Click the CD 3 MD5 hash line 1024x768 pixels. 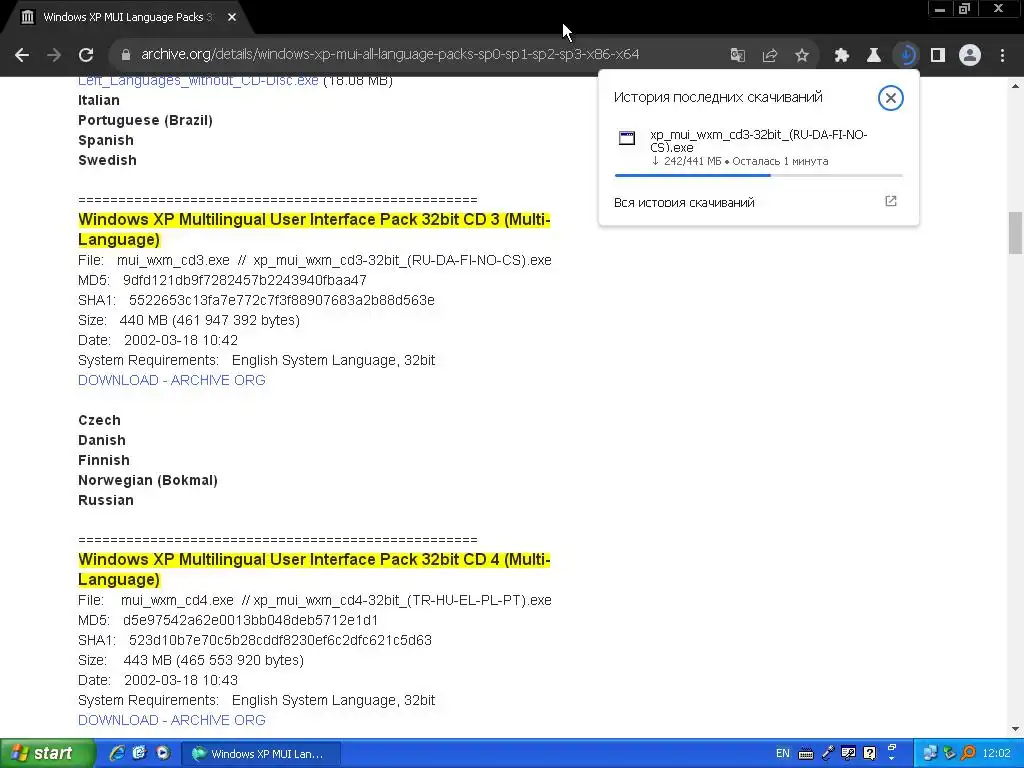point(222,280)
